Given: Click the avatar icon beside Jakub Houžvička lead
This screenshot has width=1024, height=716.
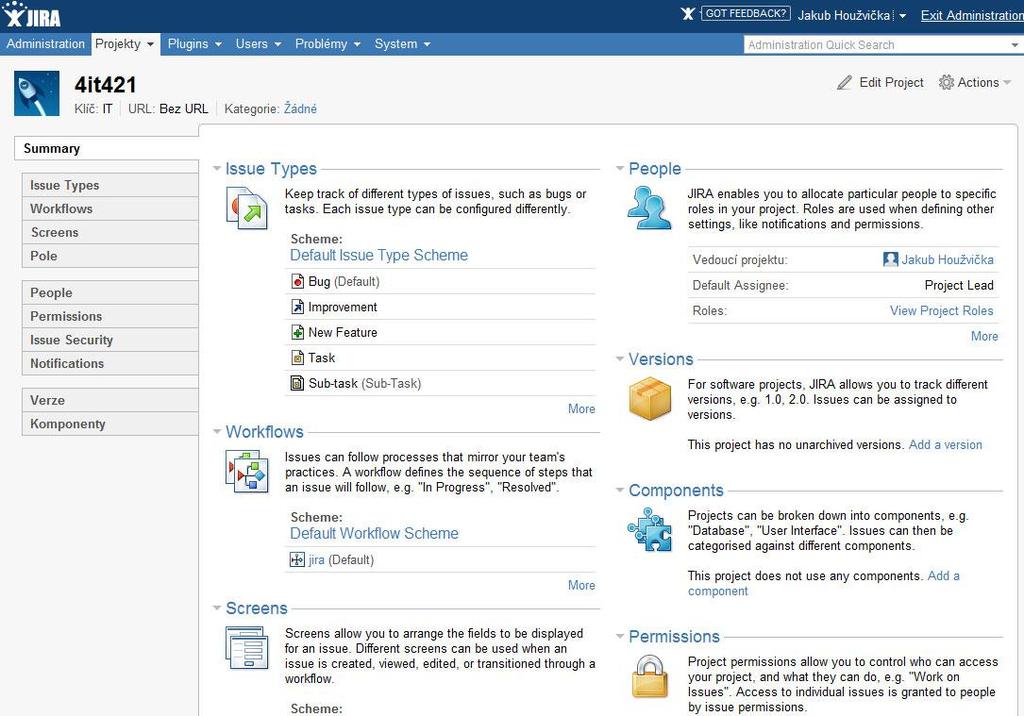Looking at the screenshot, I should pyautogui.click(x=890, y=259).
